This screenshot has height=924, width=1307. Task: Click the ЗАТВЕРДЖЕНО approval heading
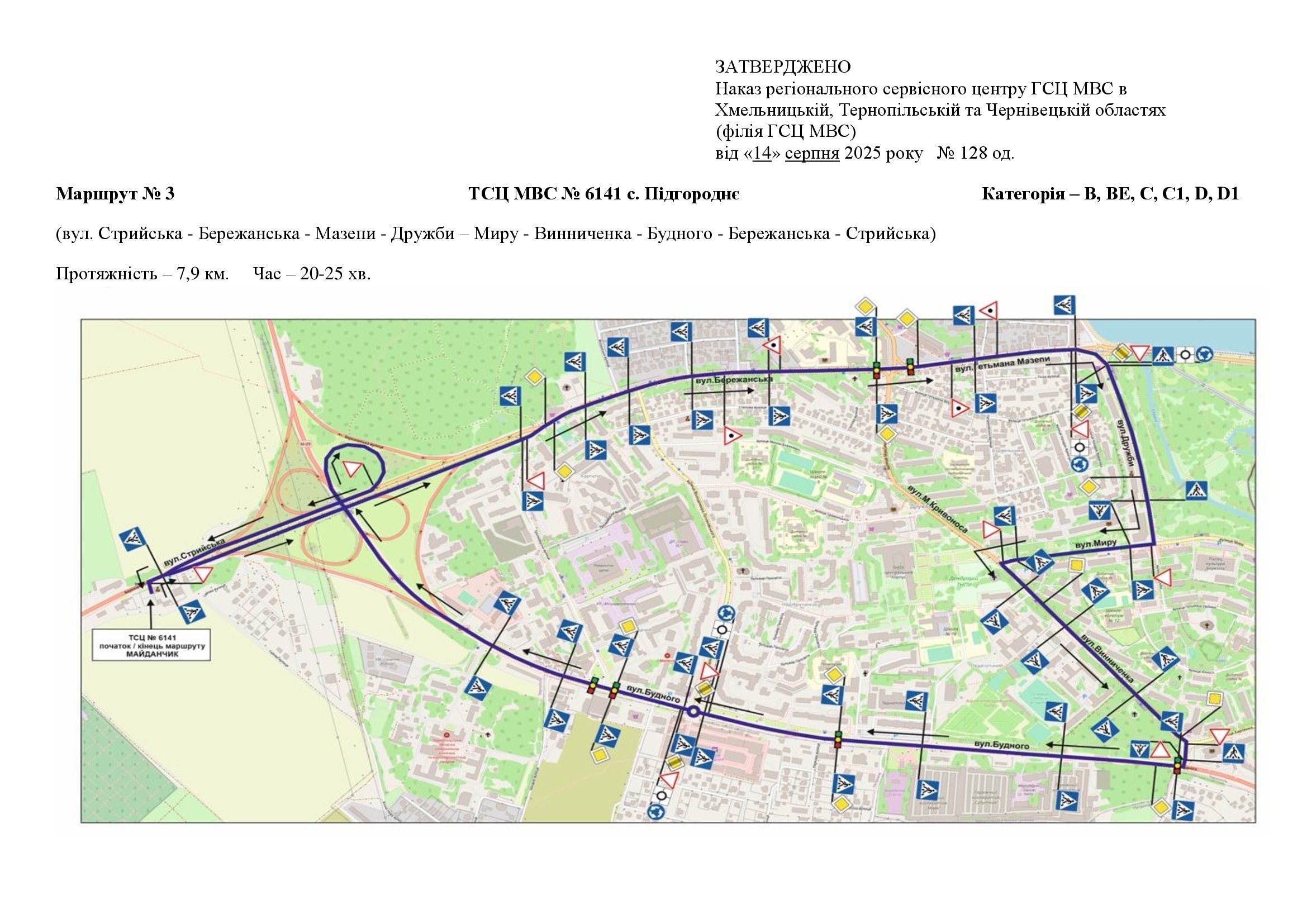tap(783, 67)
